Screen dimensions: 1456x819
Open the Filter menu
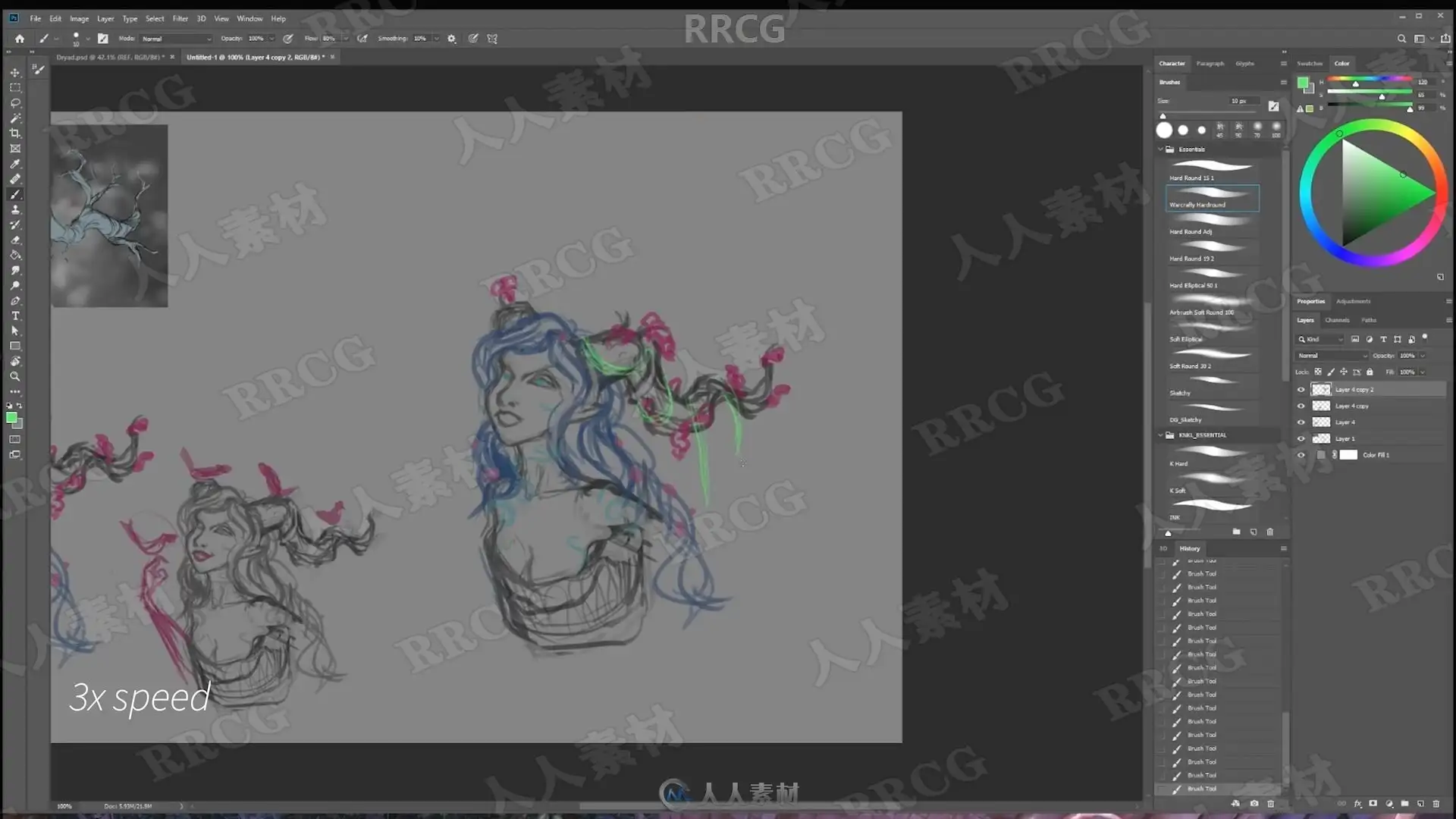click(x=180, y=18)
